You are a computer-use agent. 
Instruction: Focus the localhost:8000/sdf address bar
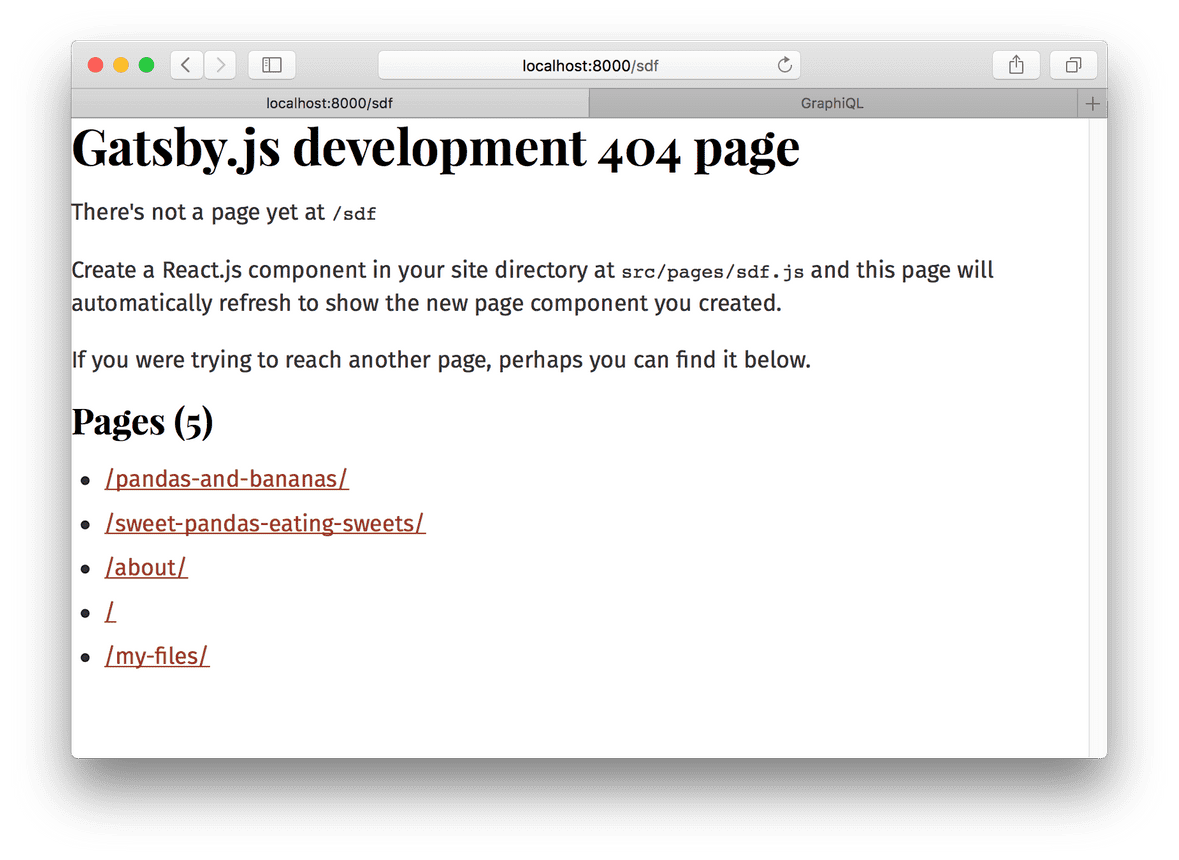590,65
